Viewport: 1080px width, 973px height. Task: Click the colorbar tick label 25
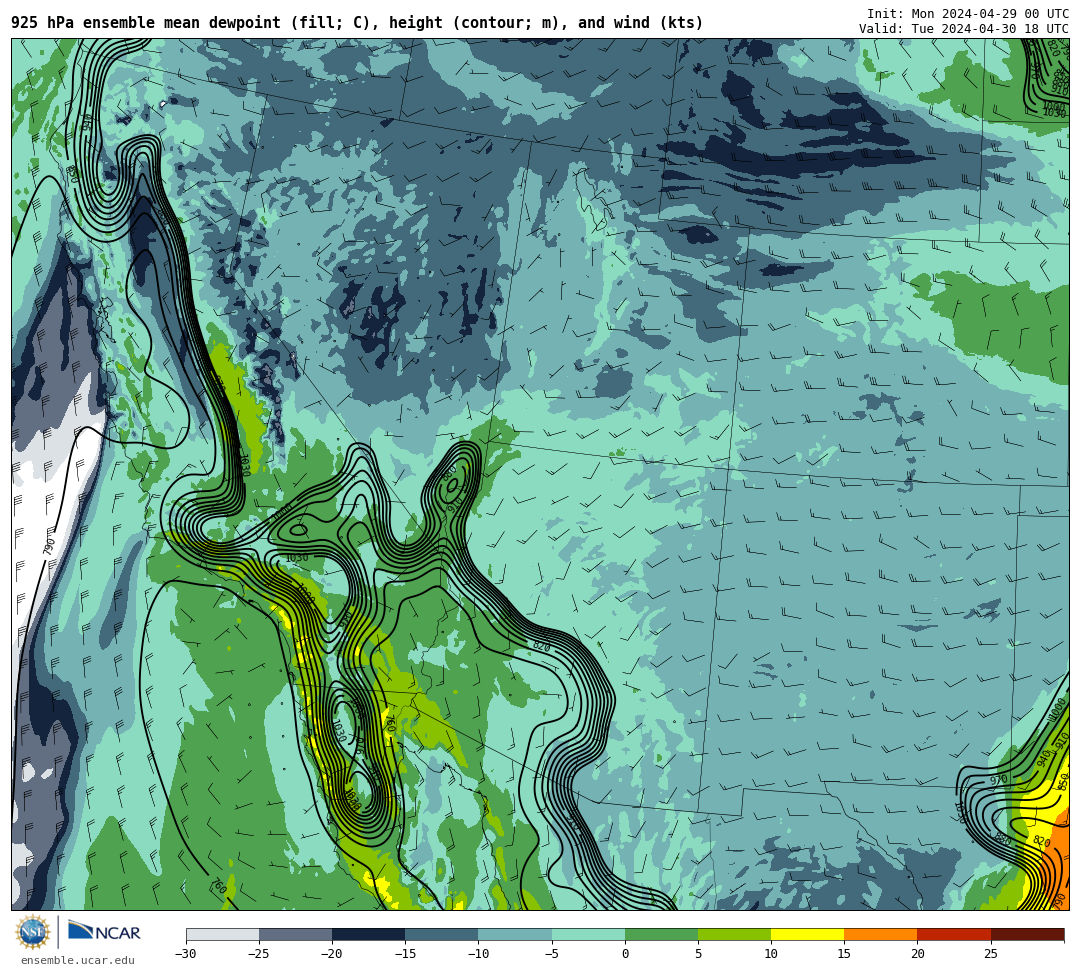coord(991,954)
